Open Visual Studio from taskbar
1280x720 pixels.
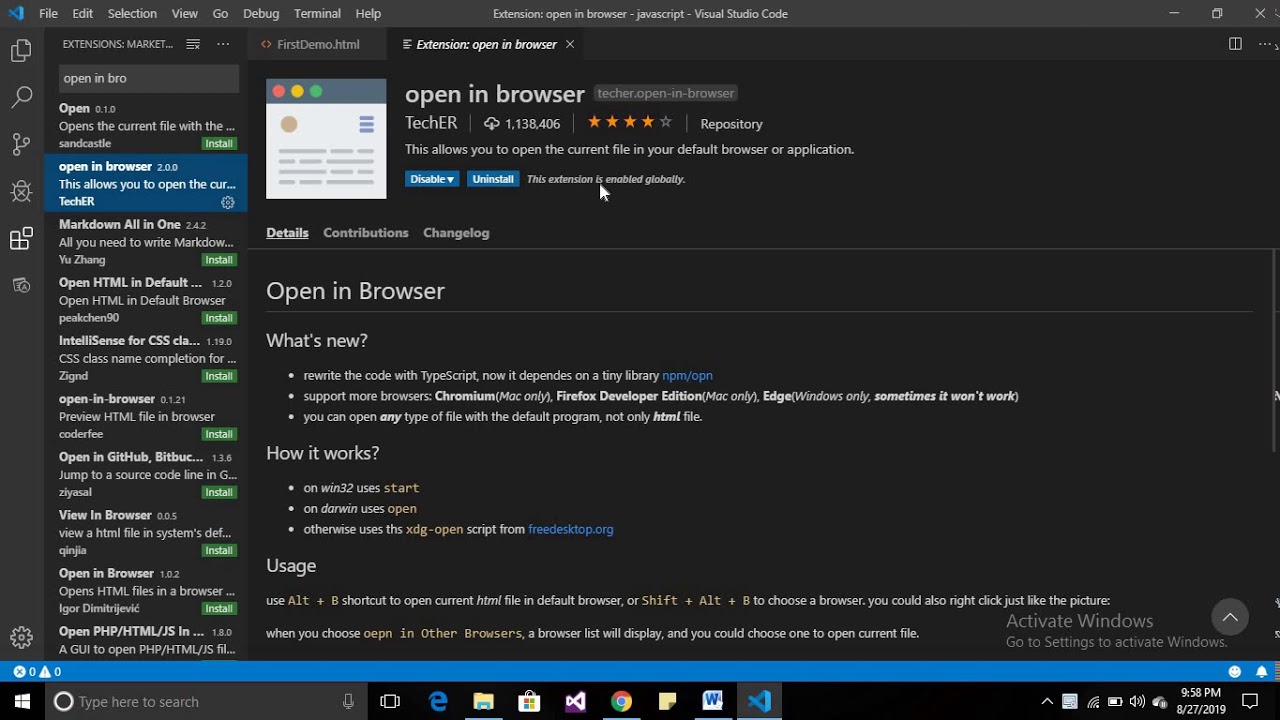[575, 701]
